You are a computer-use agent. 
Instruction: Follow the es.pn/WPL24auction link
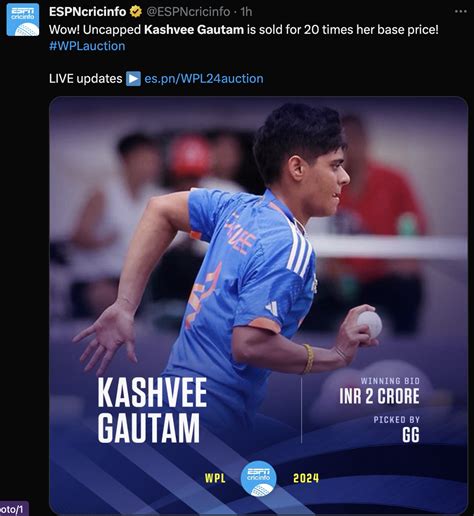[x=204, y=79]
